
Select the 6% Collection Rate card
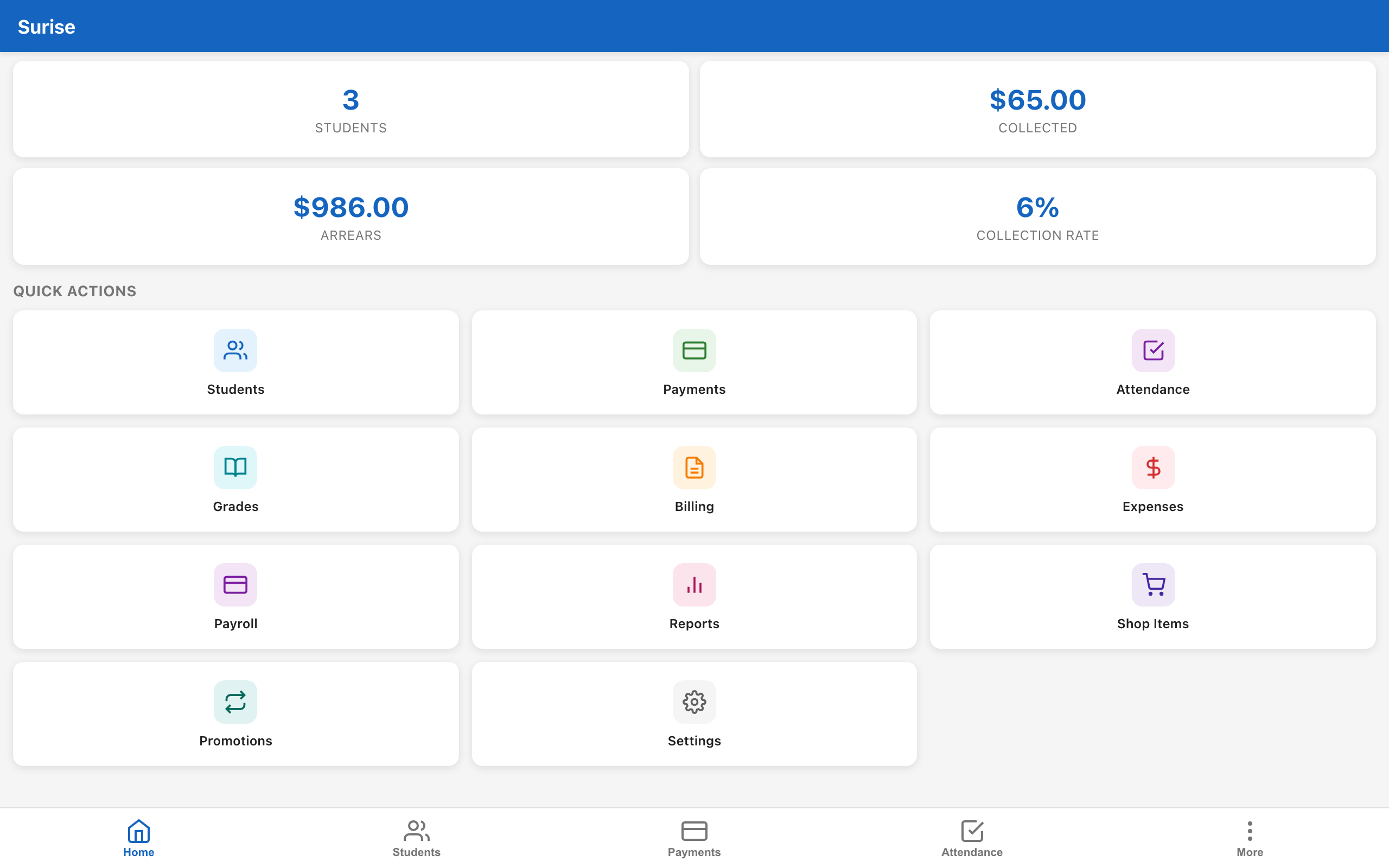1037,216
